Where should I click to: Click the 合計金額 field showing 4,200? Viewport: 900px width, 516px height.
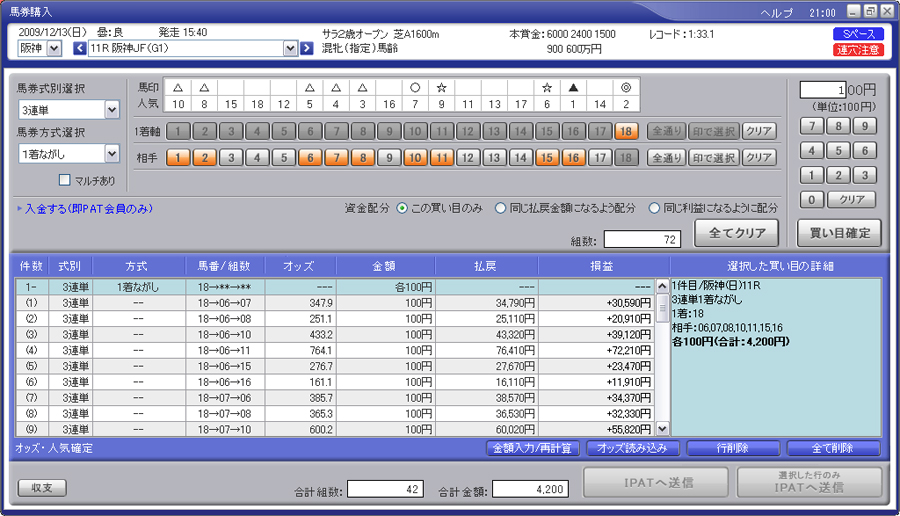530,489
